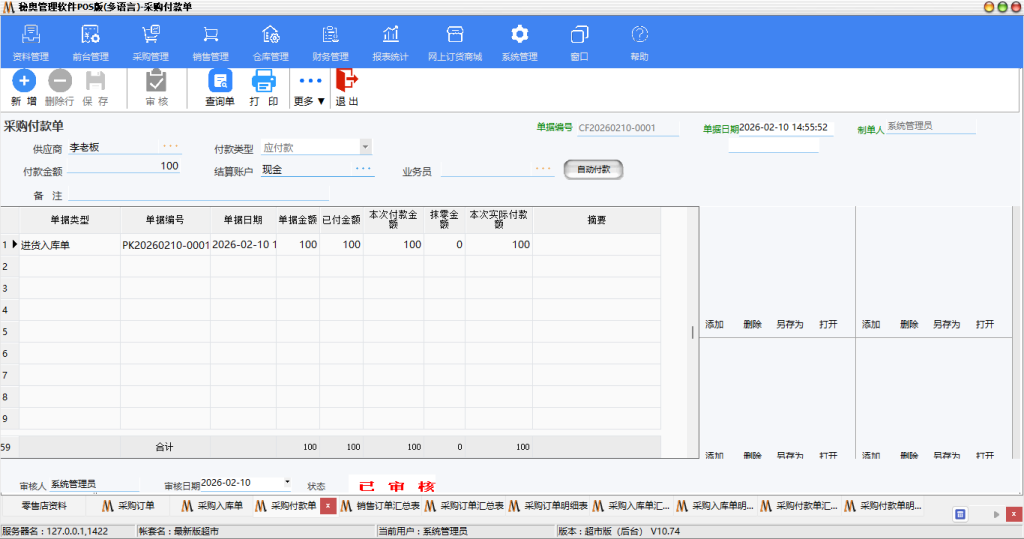1024x539 pixels.
Task: Click the 供应商 lookup ellipsis button
Action: 171,147
